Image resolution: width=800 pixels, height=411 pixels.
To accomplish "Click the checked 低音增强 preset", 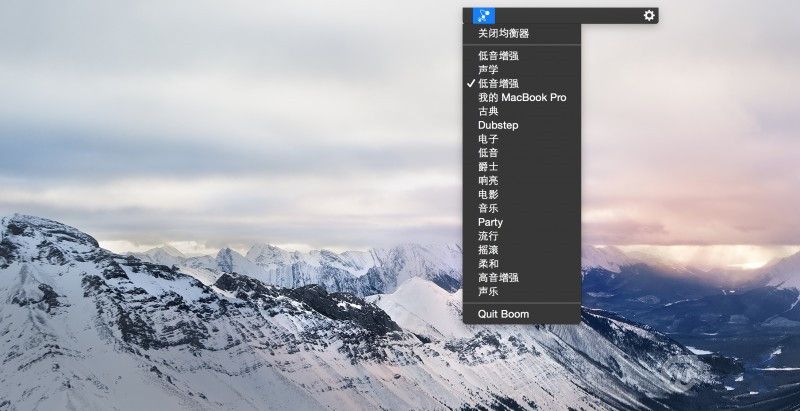I will point(498,84).
